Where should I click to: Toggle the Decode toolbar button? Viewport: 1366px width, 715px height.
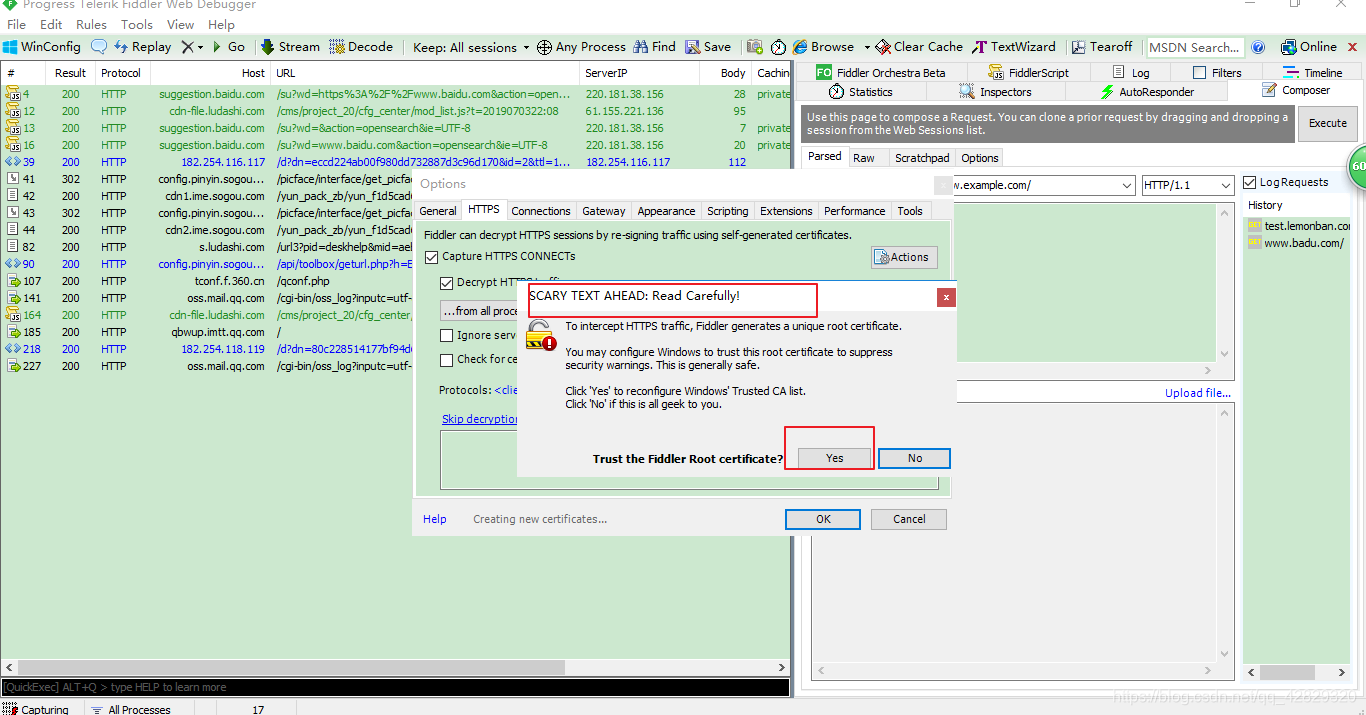pos(361,47)
